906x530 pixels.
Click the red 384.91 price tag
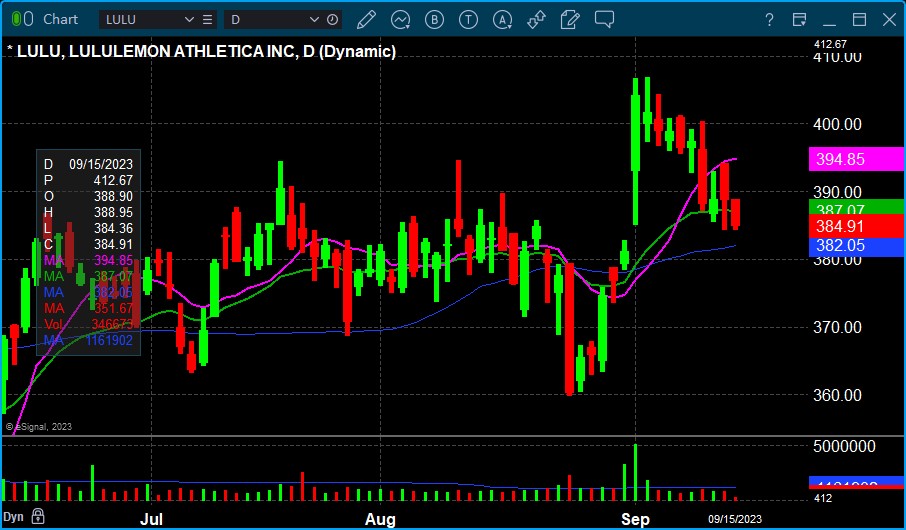856,226
